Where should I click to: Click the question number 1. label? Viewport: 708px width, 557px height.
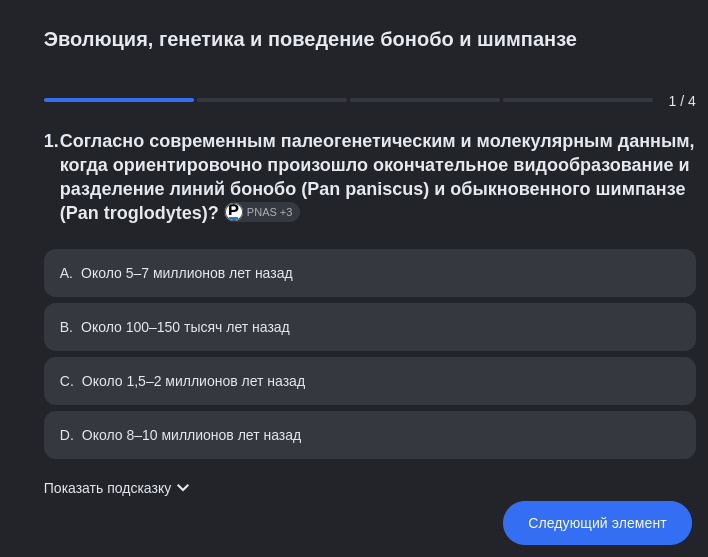(51, 141)
